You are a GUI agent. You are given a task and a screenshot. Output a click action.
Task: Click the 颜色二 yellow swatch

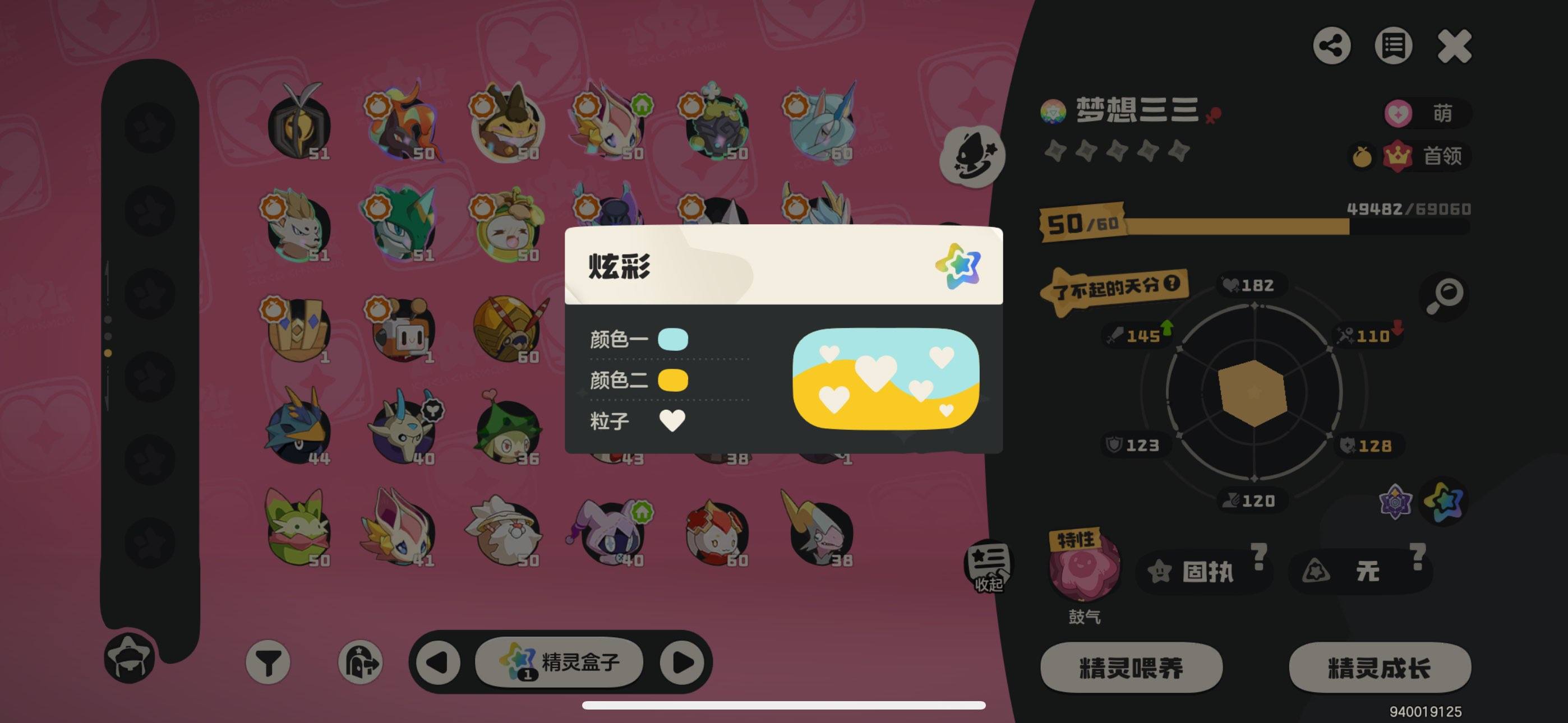672,381
